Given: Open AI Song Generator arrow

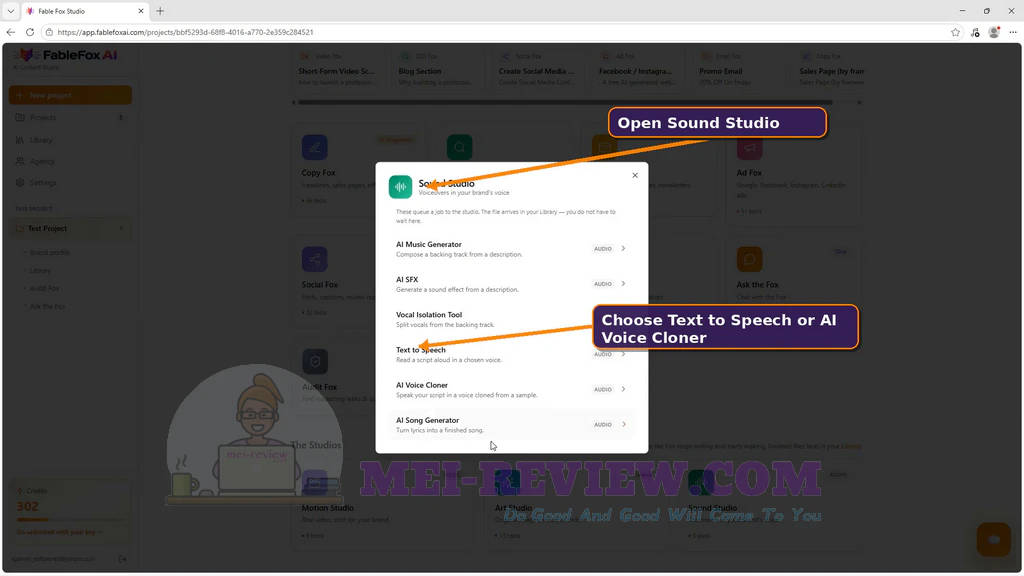Looking at the screenshot, I should pyautogui.click(x=624, y=424).
